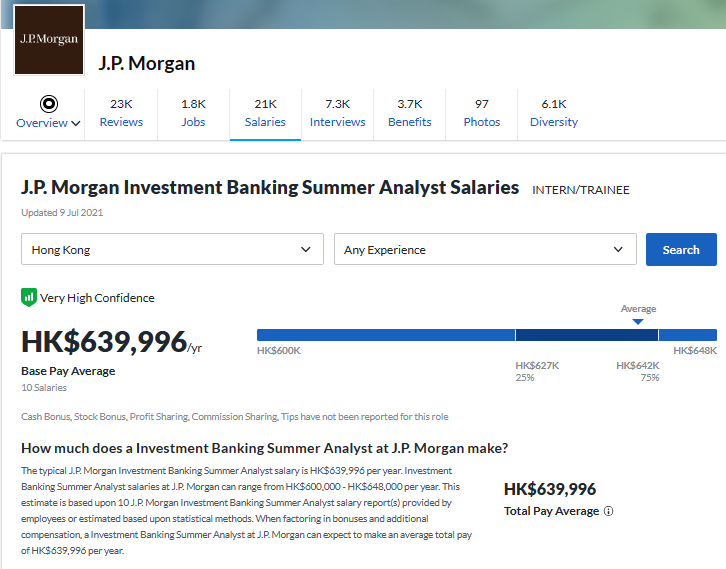View the 97 Photos tab
The width and height of the screenshot is (726, 569).
(x=482, y=113)
